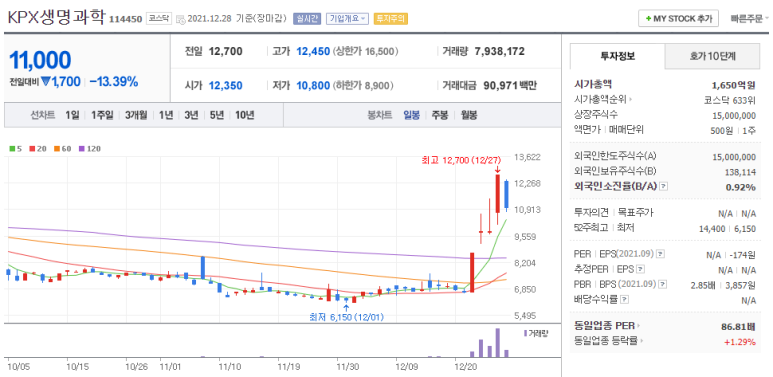This screenshot has height=377, width=773.
Task: Click the 코스닥 633위 ranking text
Action: tap(730, 100)
